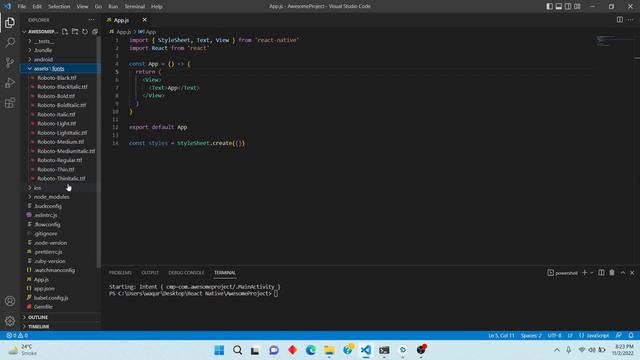The height and width of the screenshot is (360, 640).
Task: Open the Terminal menu
Action: pyautogui.click(x=134, y=6)
